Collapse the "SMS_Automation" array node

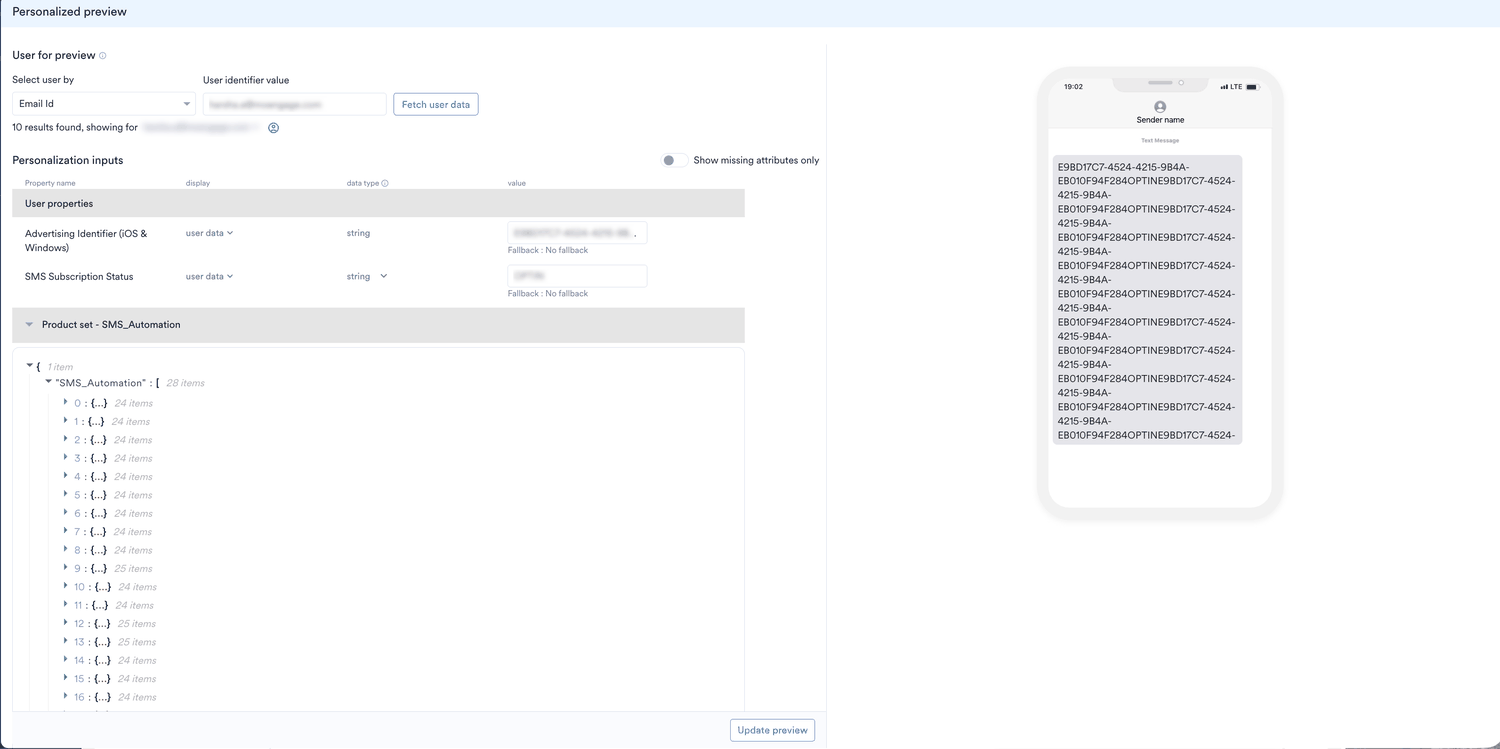(48, 382)
